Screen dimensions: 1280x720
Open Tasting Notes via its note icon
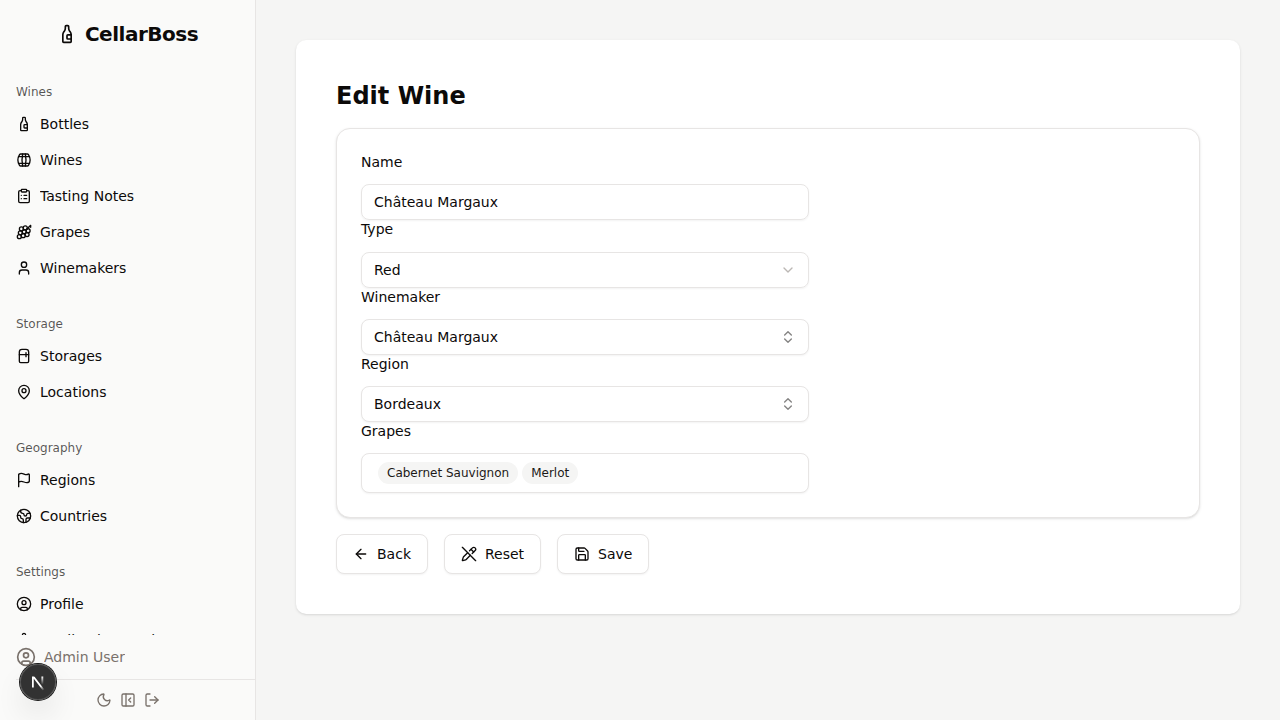(x=24, y=196)
